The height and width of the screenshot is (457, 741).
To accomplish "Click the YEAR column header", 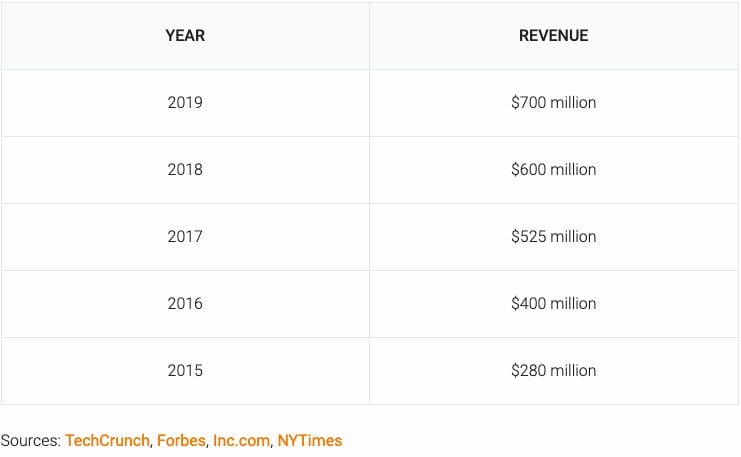I will [x=185, y=35].
